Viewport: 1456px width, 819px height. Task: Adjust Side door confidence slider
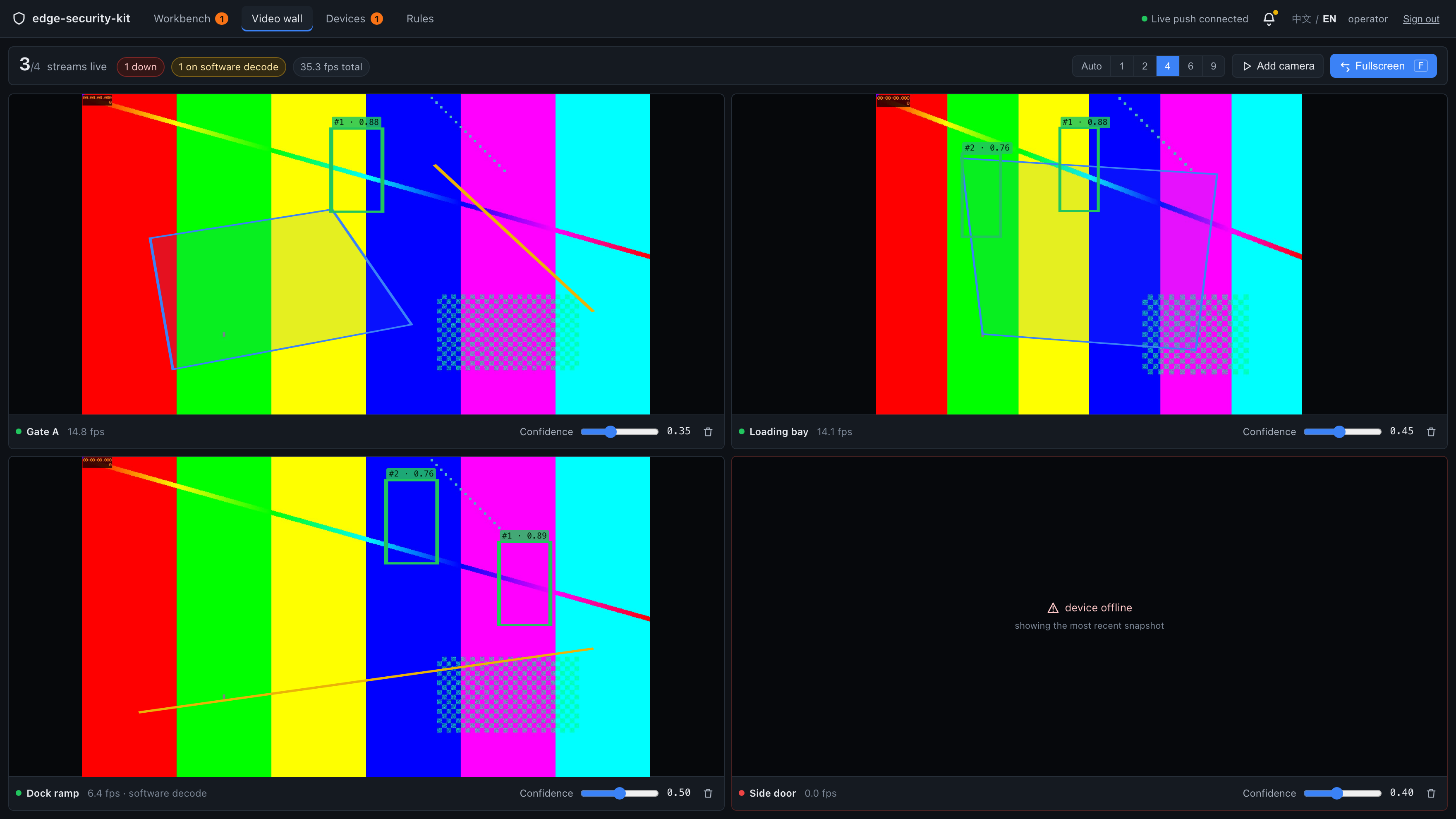pyautogui.click(x=1342, y=794)
